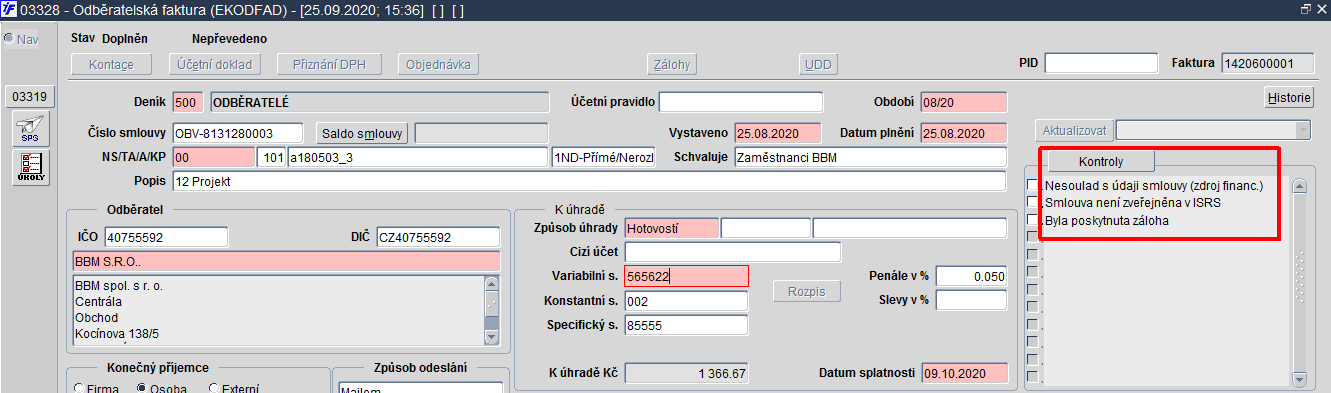Click the Popis field 12 Projekt

(588, 181)
